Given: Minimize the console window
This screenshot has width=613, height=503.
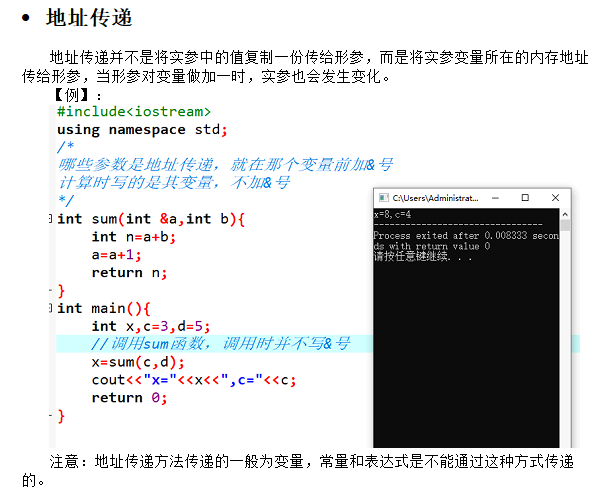Looking at the screenshot, I should click(495, 198).
